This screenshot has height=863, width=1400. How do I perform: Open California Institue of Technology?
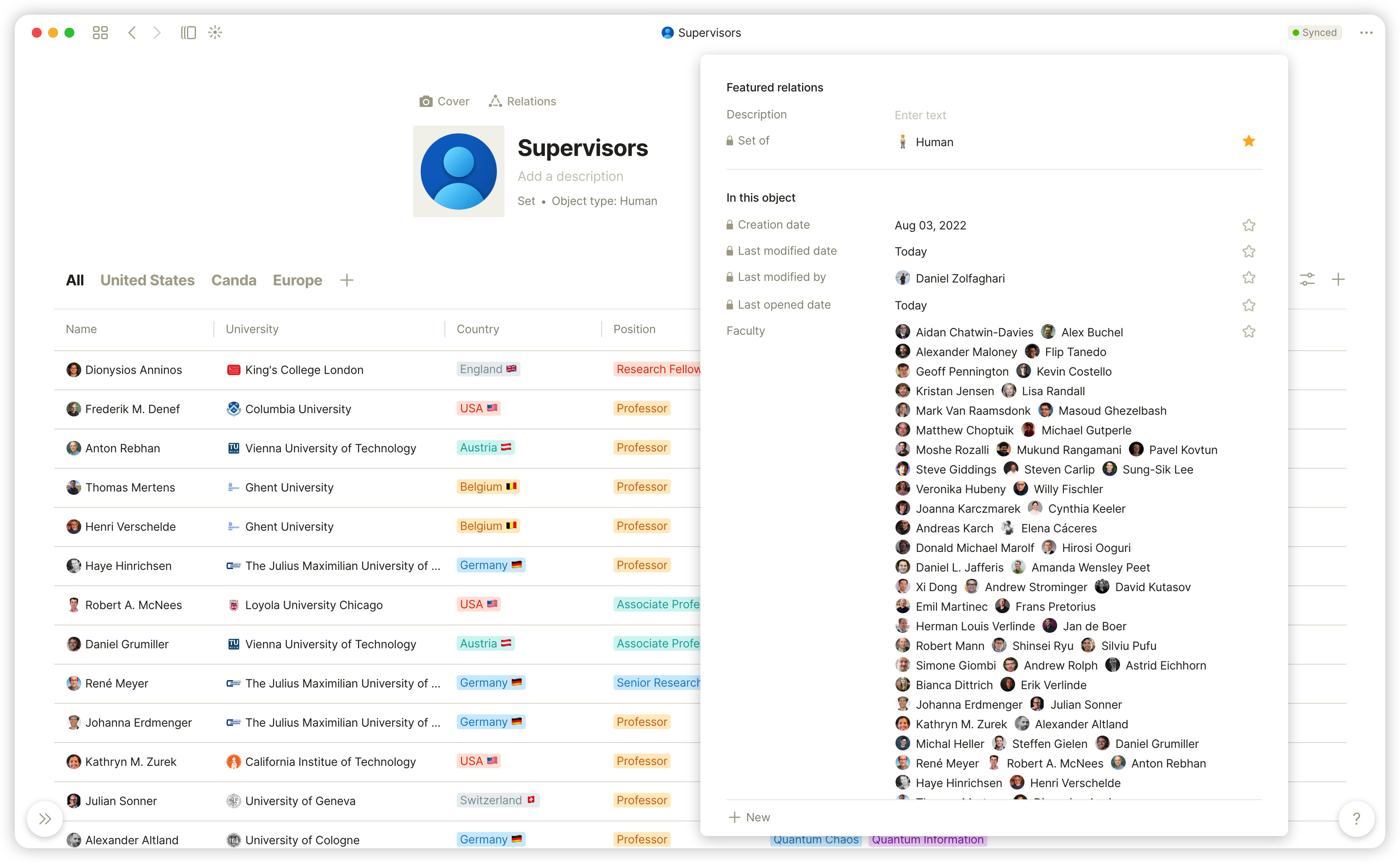click(x=321, y=762)
